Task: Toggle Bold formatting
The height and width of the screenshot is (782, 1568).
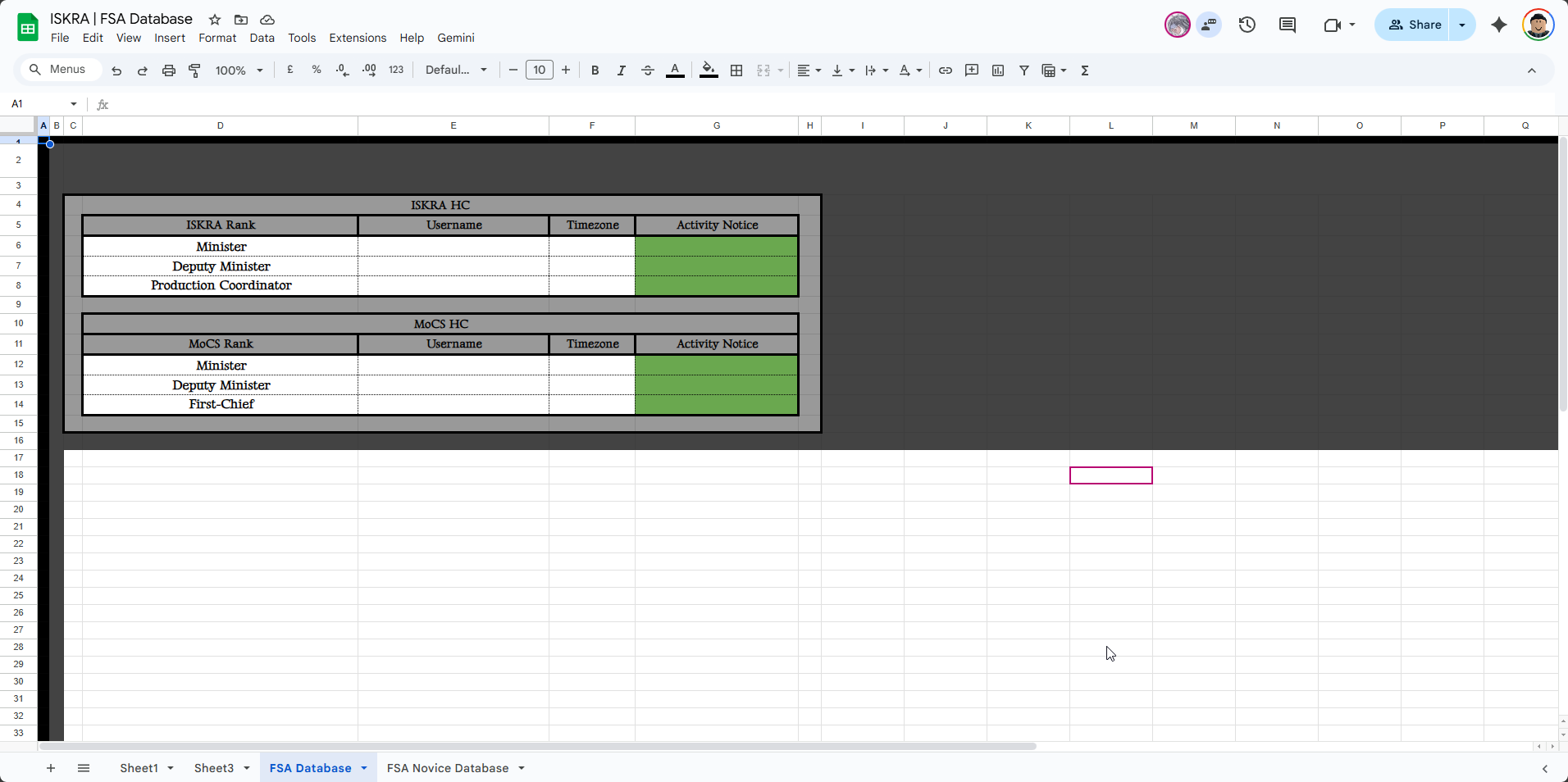Action: [595, 70]
